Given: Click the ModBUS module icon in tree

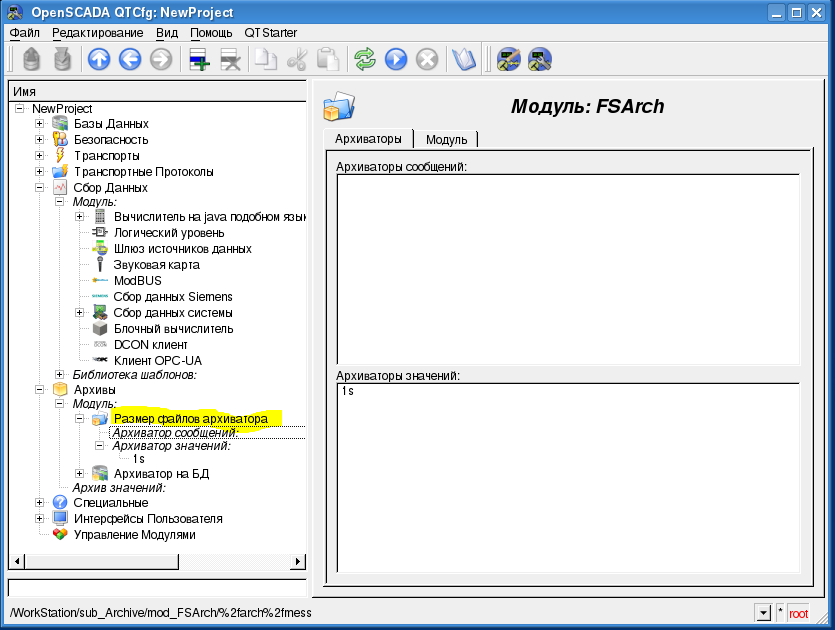Looking at the screenshot, I should [100, 281].
